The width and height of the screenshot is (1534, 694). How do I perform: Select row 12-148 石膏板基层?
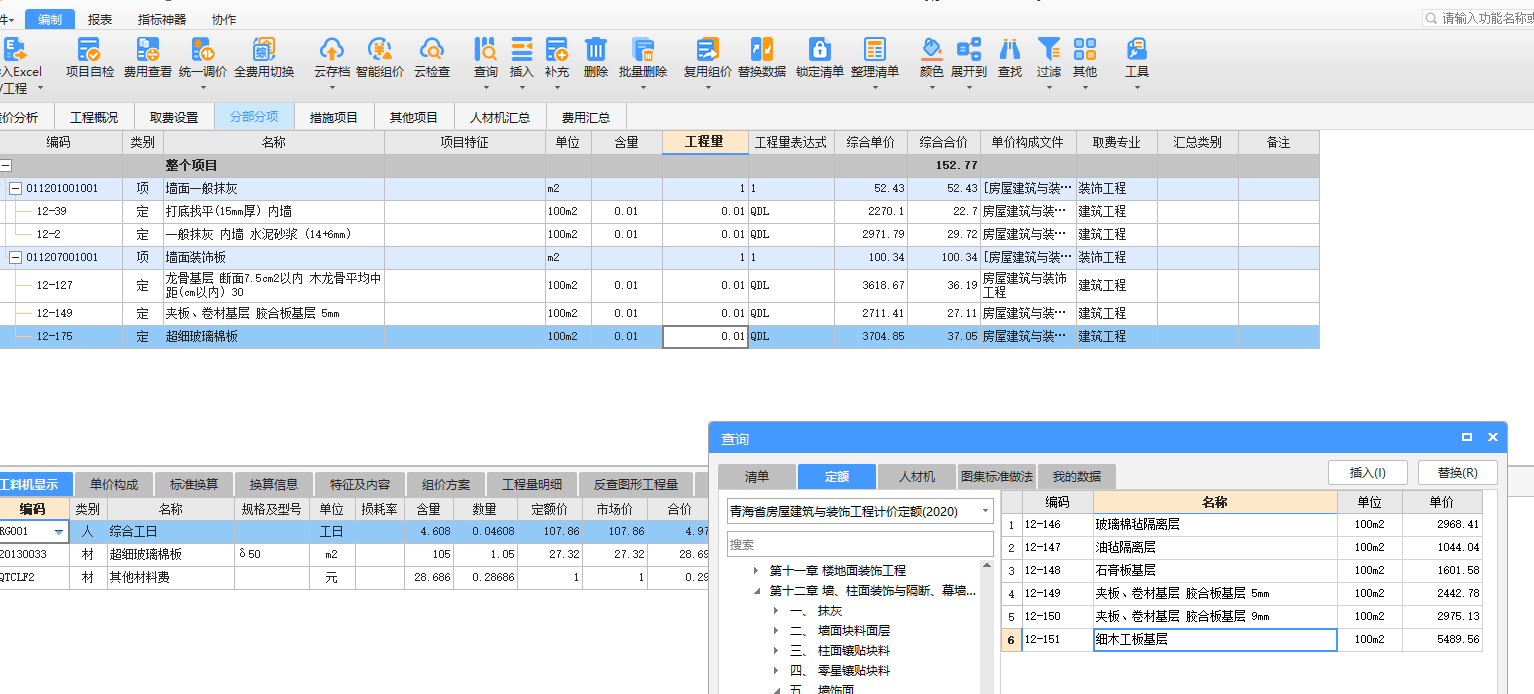pos(1241,570)
